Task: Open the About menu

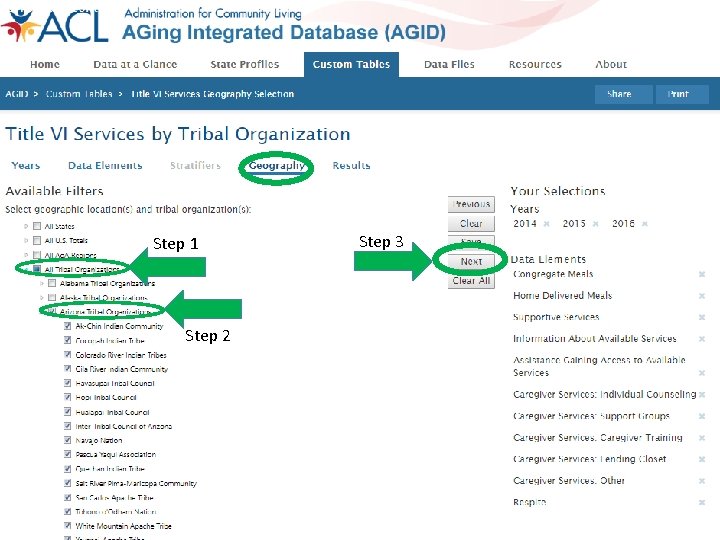Action: pyautogui.click(x=611, y=65)
